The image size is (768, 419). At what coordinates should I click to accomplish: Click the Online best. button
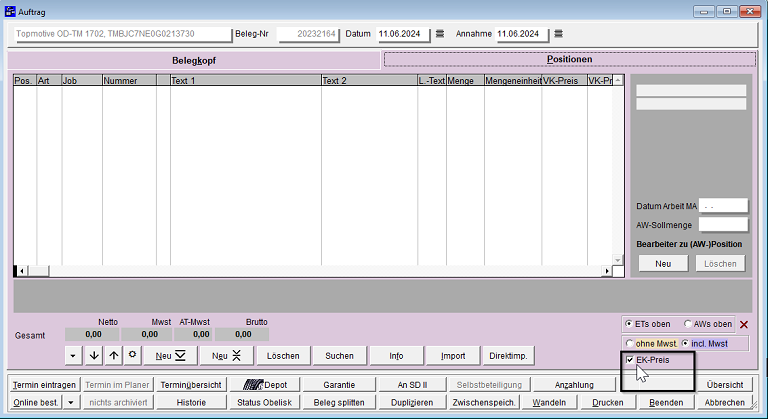(x=36, y=402)
